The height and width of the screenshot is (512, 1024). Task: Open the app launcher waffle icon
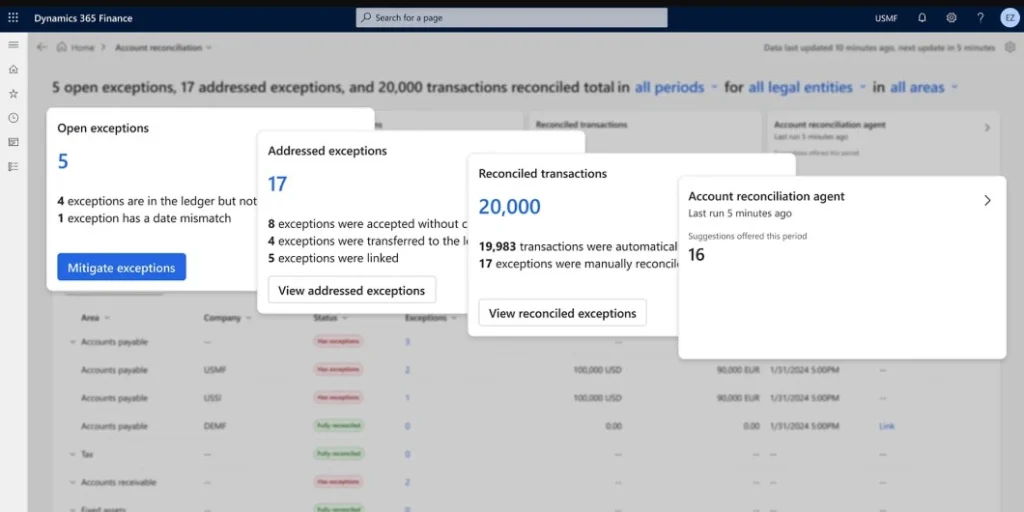13,18
